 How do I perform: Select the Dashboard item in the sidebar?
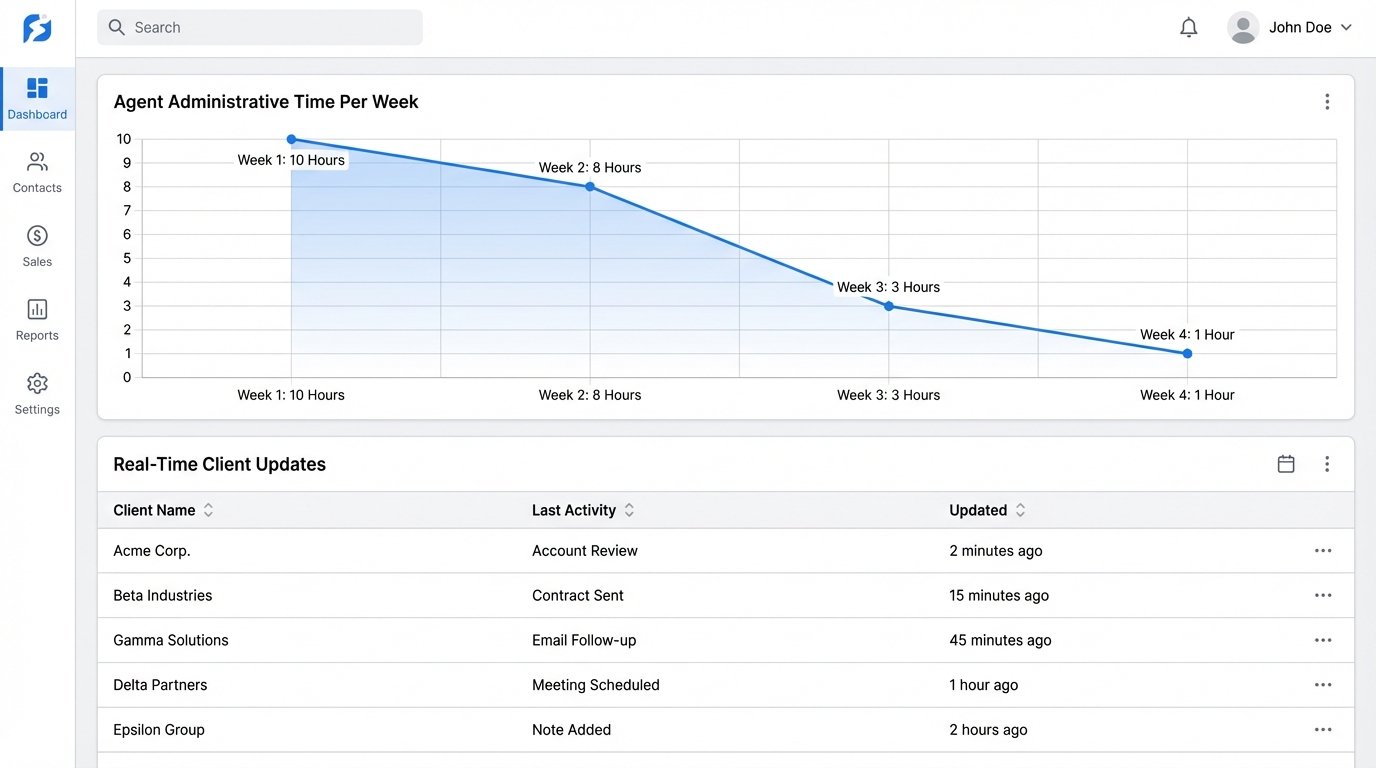(x=37, y=98)
